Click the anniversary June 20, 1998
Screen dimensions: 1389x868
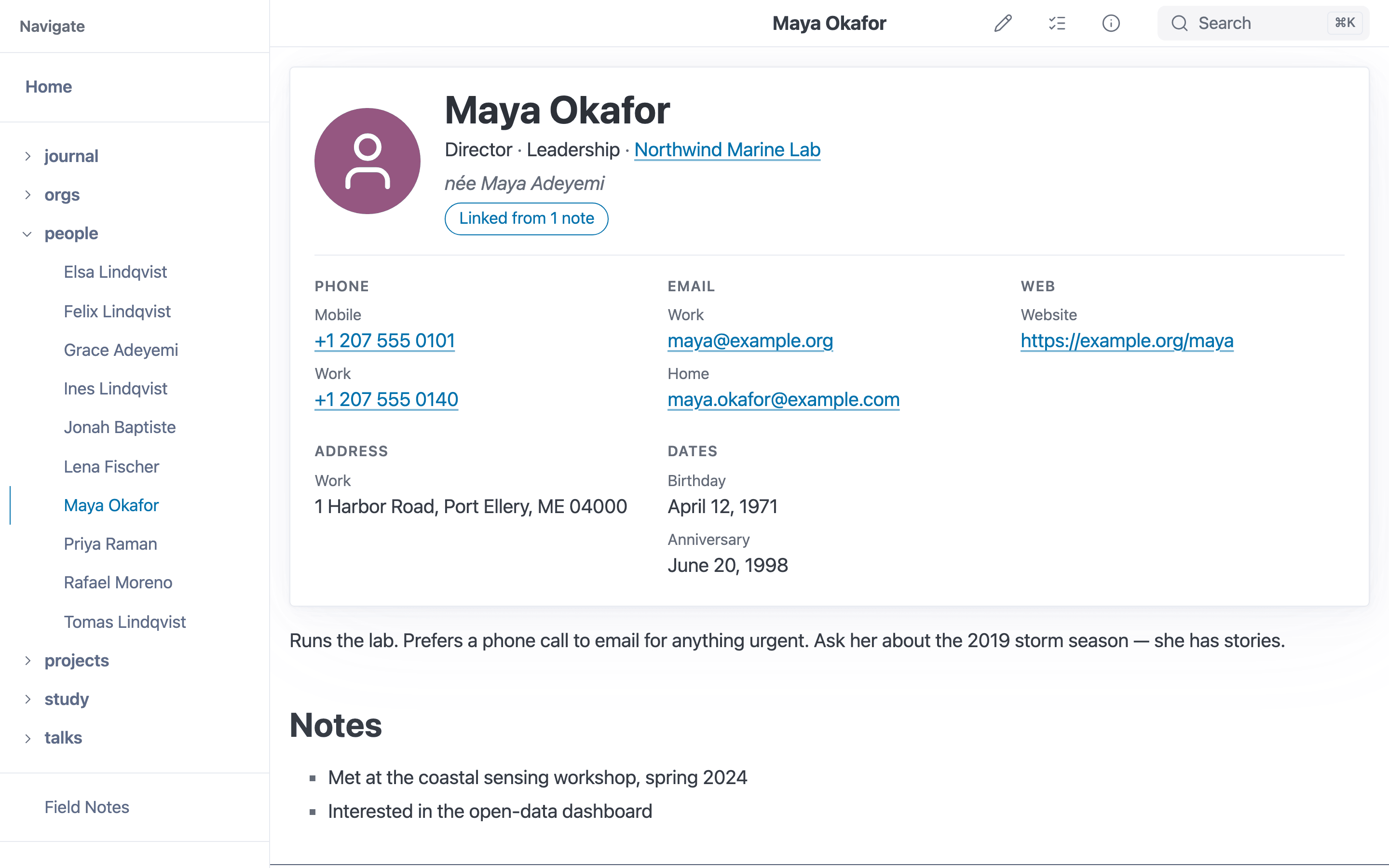pos(728,566)
